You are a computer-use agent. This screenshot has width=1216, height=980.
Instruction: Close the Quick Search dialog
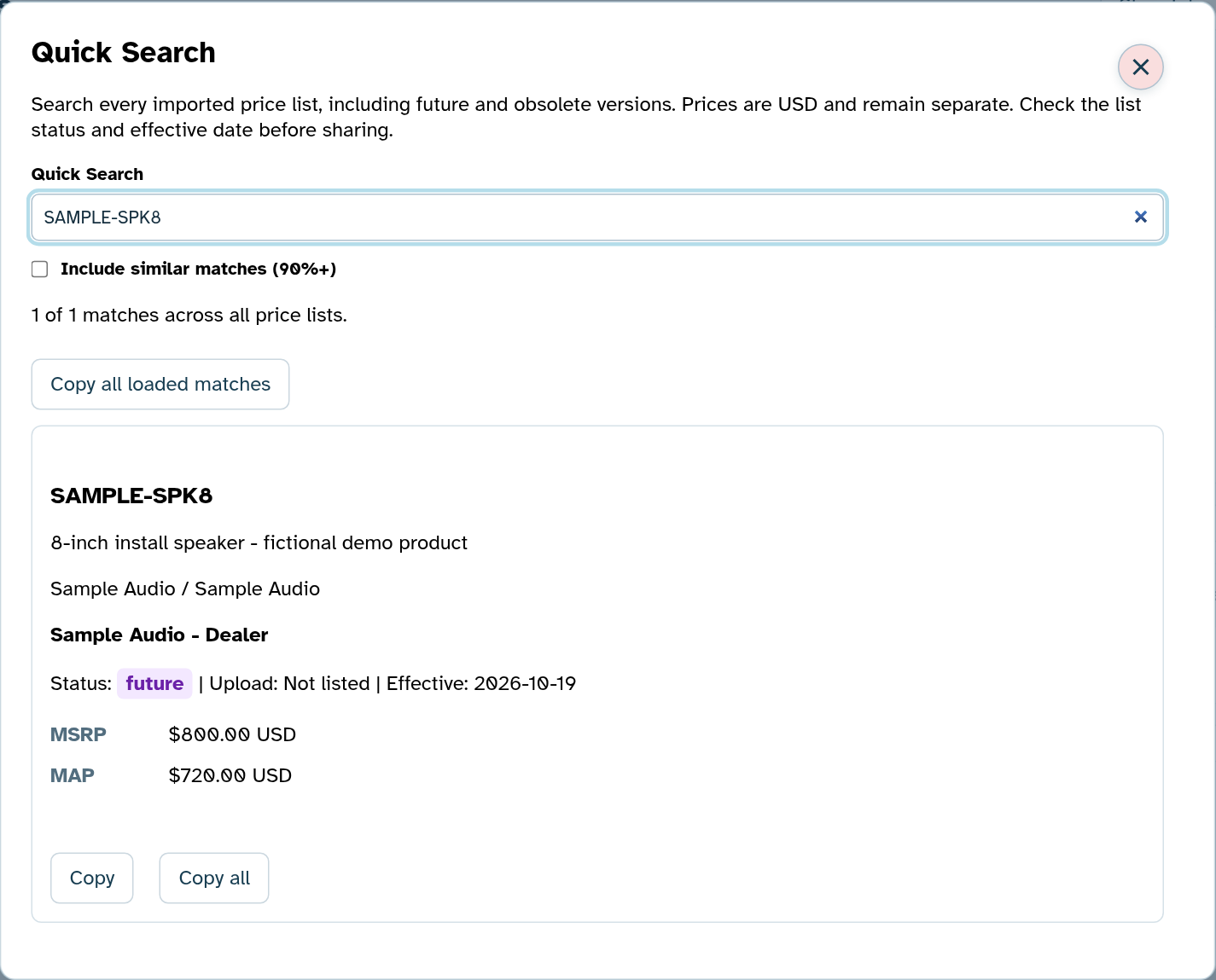[1141, 67]
